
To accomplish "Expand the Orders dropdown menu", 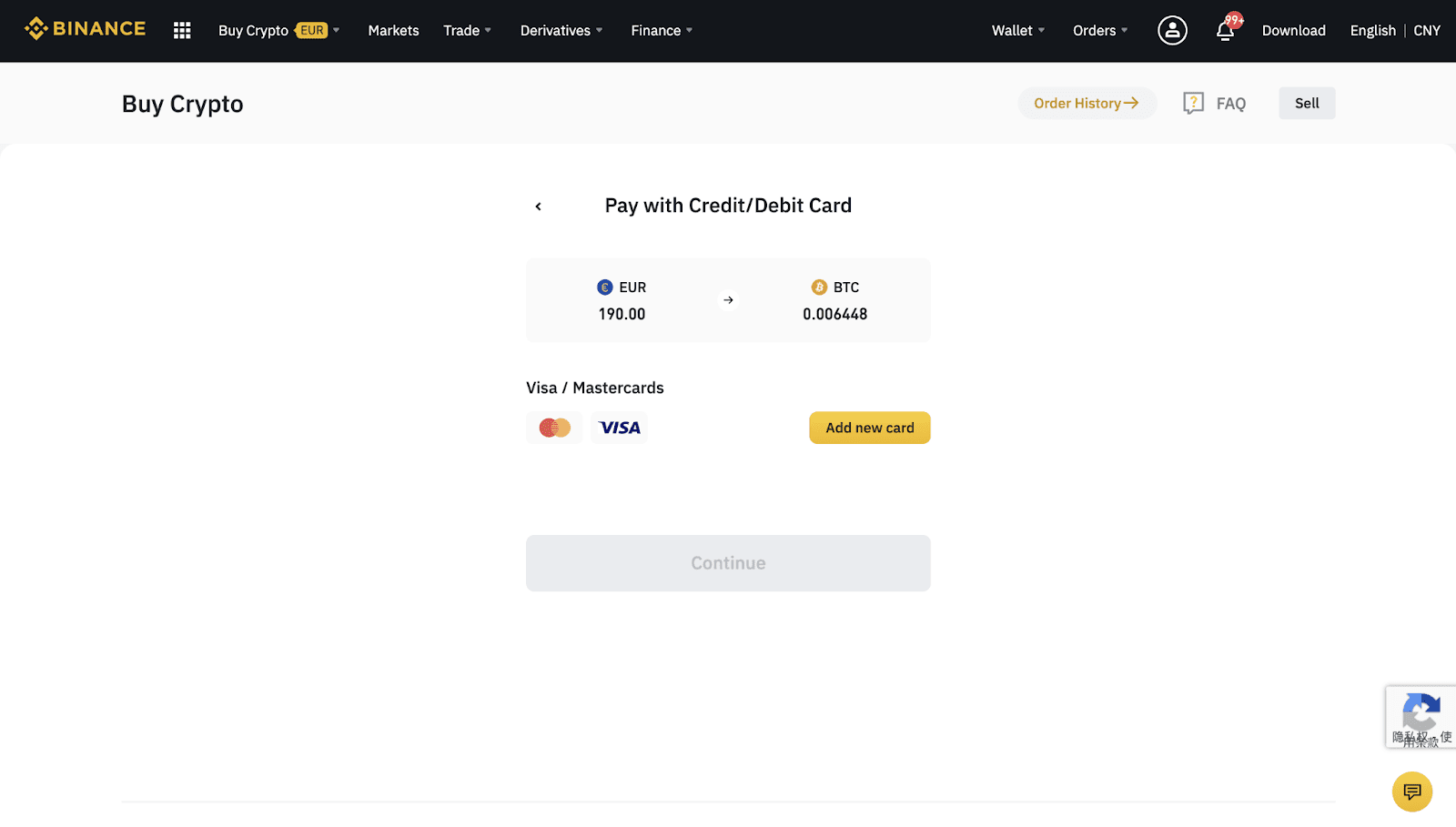I will pyautogui.click(x=1100, y=31).
